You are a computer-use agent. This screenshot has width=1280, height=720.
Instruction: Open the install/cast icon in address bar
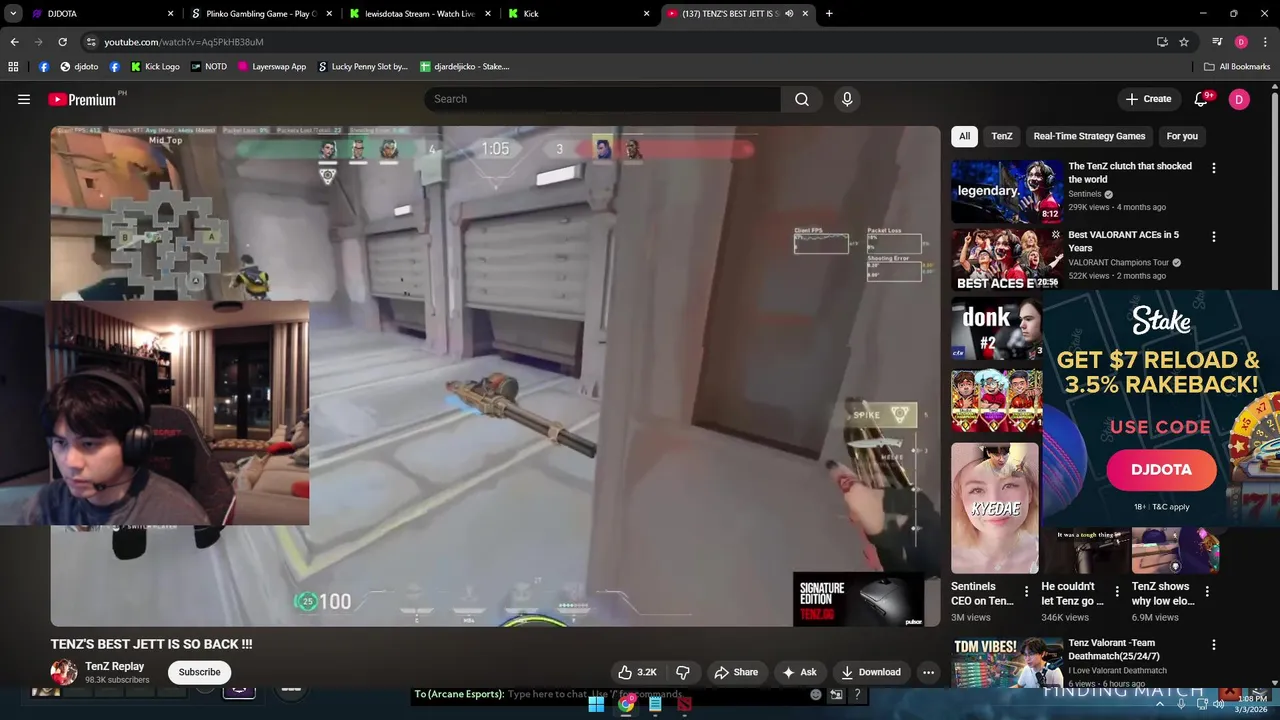tap(1162, 42)
